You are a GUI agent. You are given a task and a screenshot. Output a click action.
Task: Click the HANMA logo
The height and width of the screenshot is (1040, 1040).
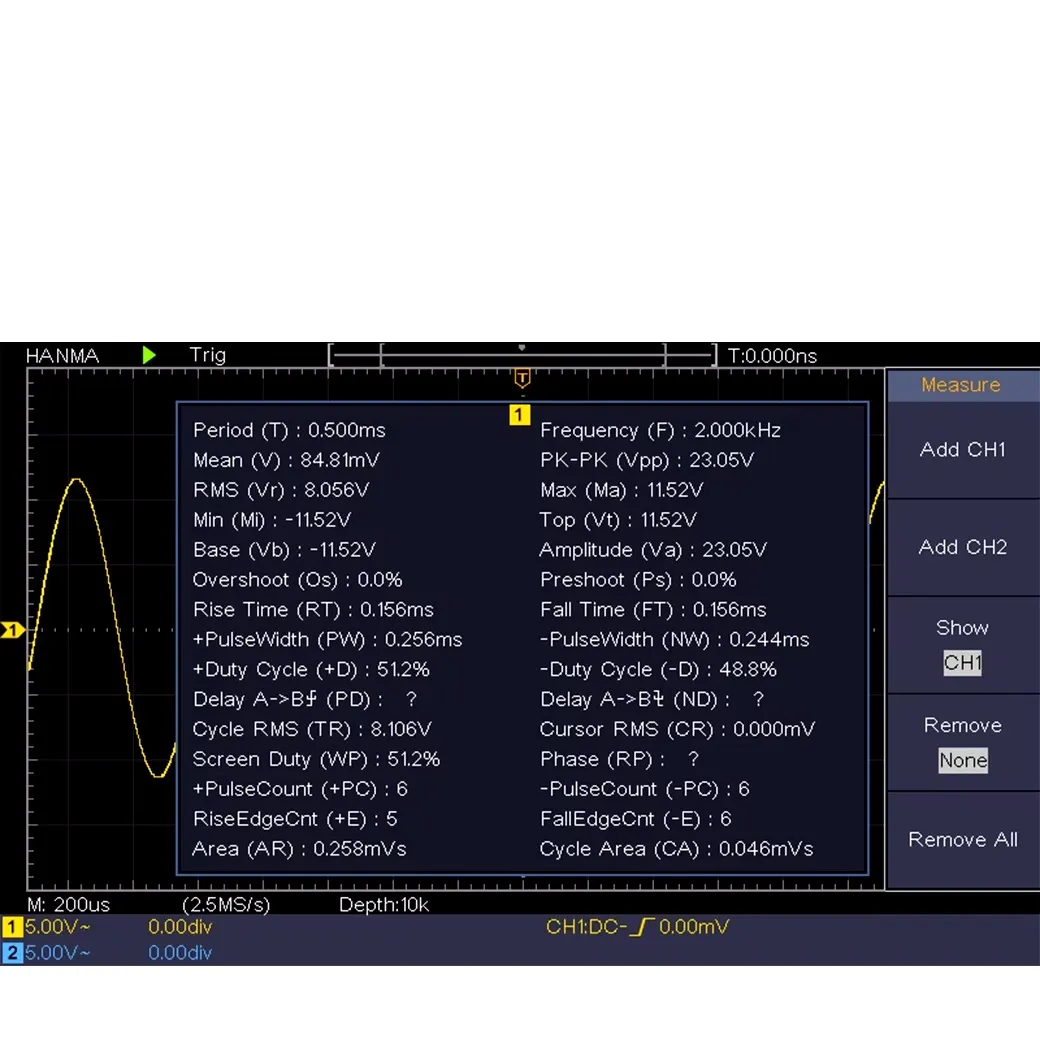tap(62, 356)
